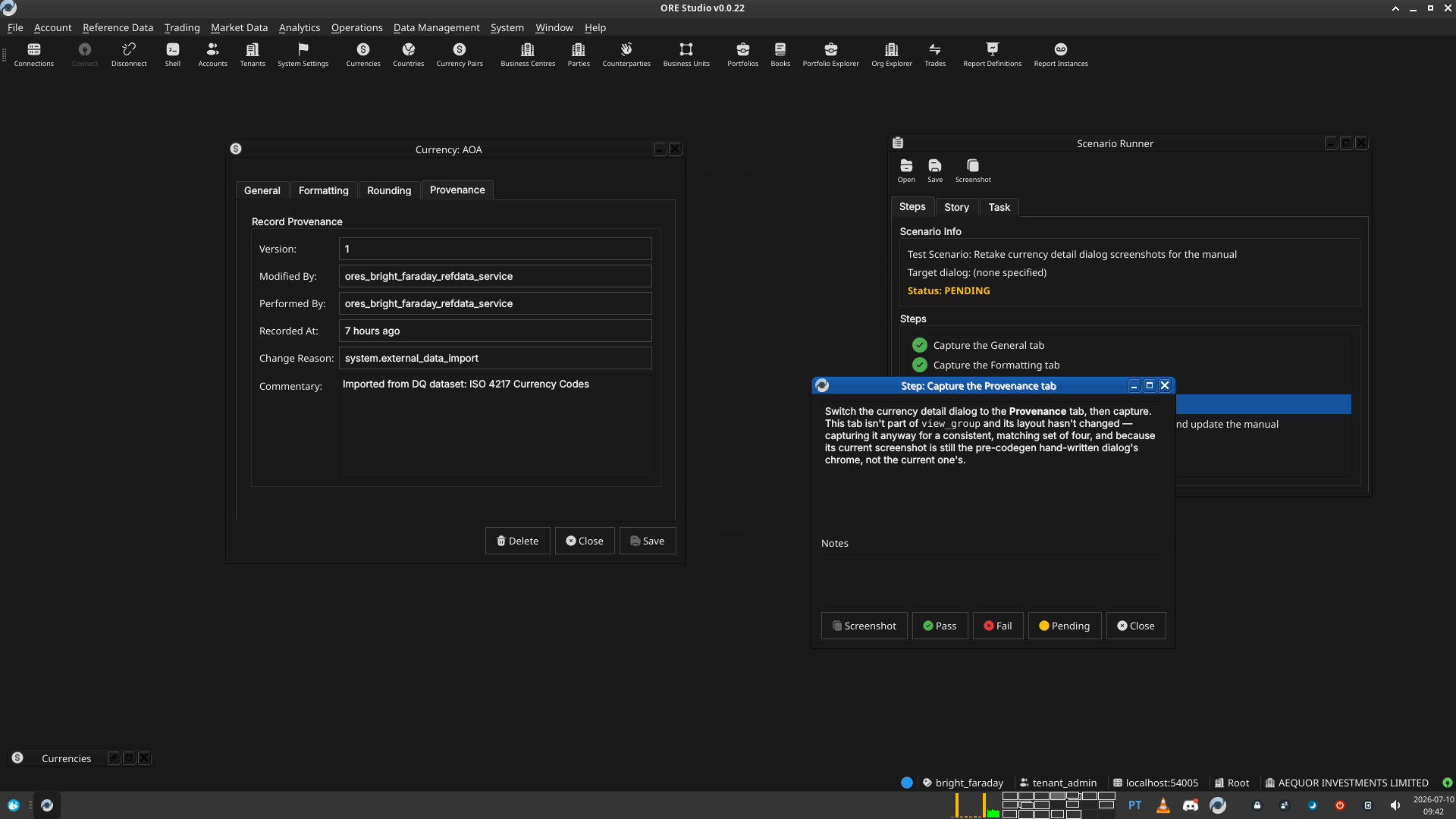Switch to the Formatting tab
This screenshot has width=1456, height=819.
coord(323,190)
